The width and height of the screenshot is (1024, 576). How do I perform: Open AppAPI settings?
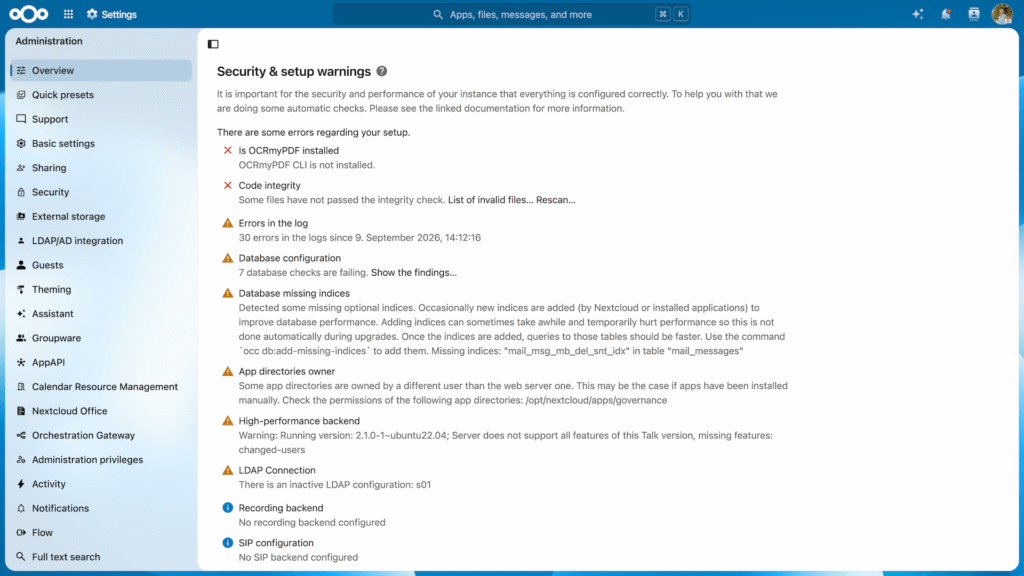[101, 362]
